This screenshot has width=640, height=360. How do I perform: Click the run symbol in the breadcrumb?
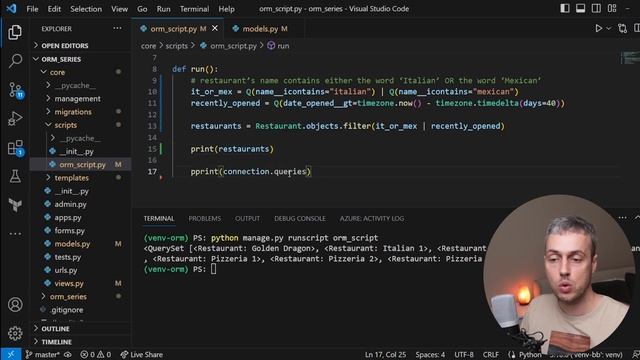(278, 46)
